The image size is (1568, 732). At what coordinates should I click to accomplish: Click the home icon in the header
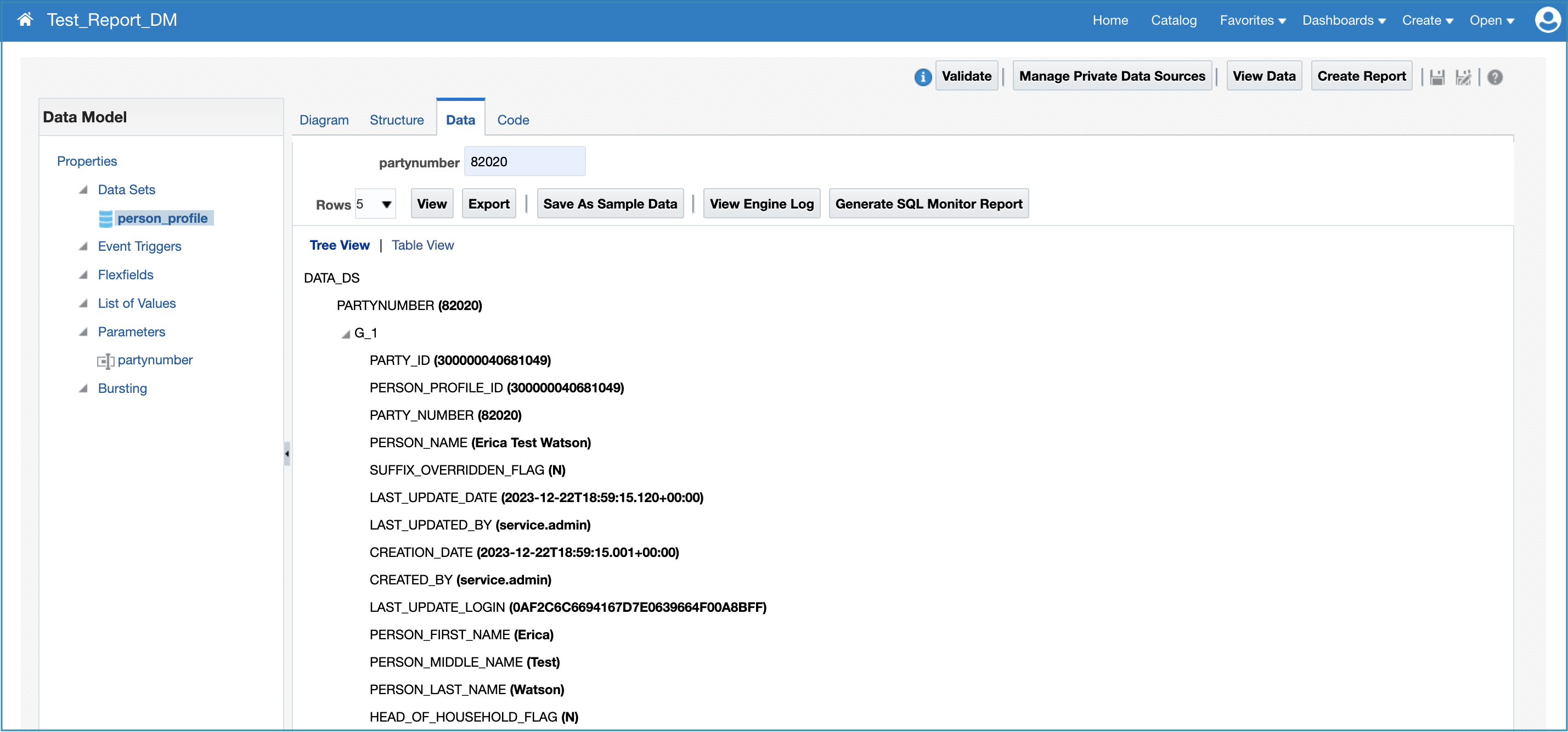(x=25, y=20)
